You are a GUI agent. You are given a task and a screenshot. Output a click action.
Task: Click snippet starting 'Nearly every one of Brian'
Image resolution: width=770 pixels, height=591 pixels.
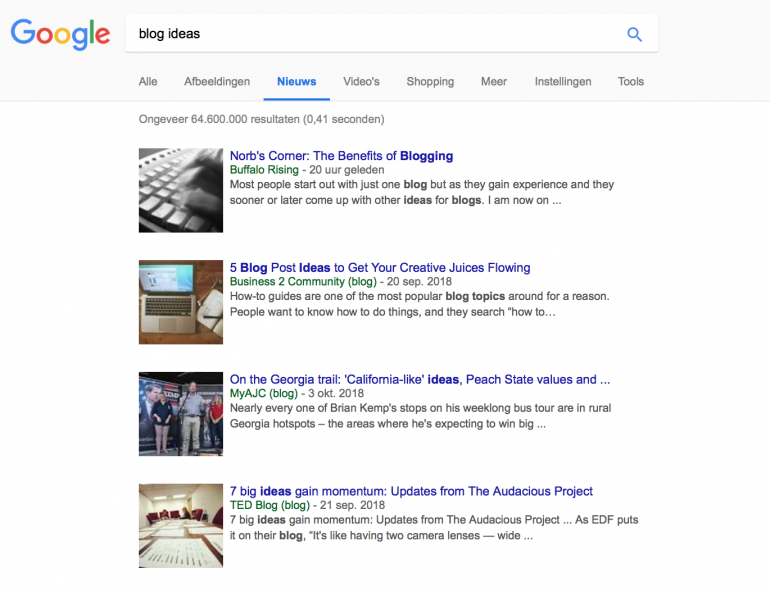click(x=420, y=416)
